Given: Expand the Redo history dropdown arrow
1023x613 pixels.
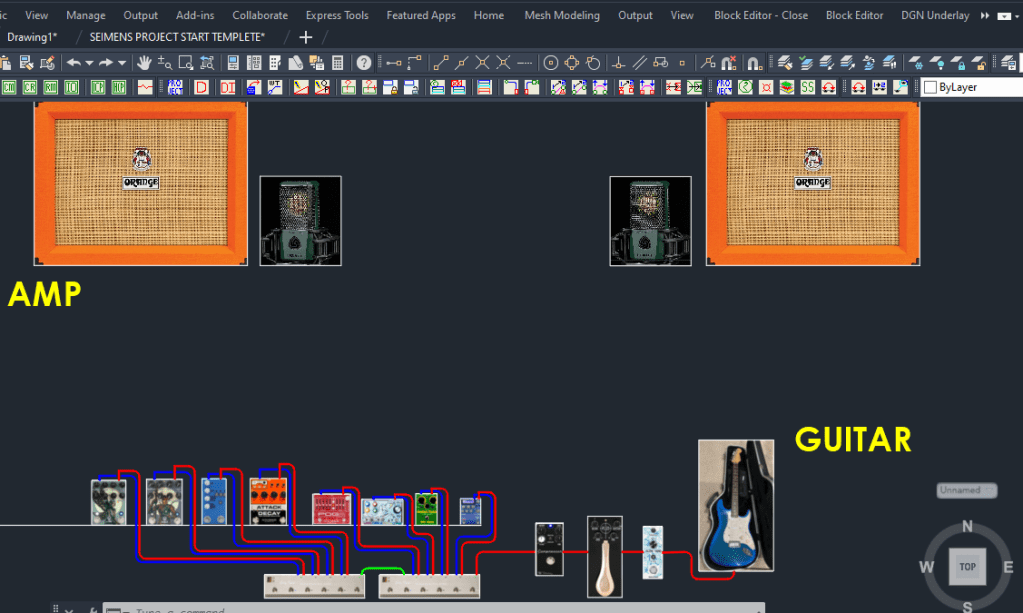Looking at the screenshot, I should (x=122, y=63).
